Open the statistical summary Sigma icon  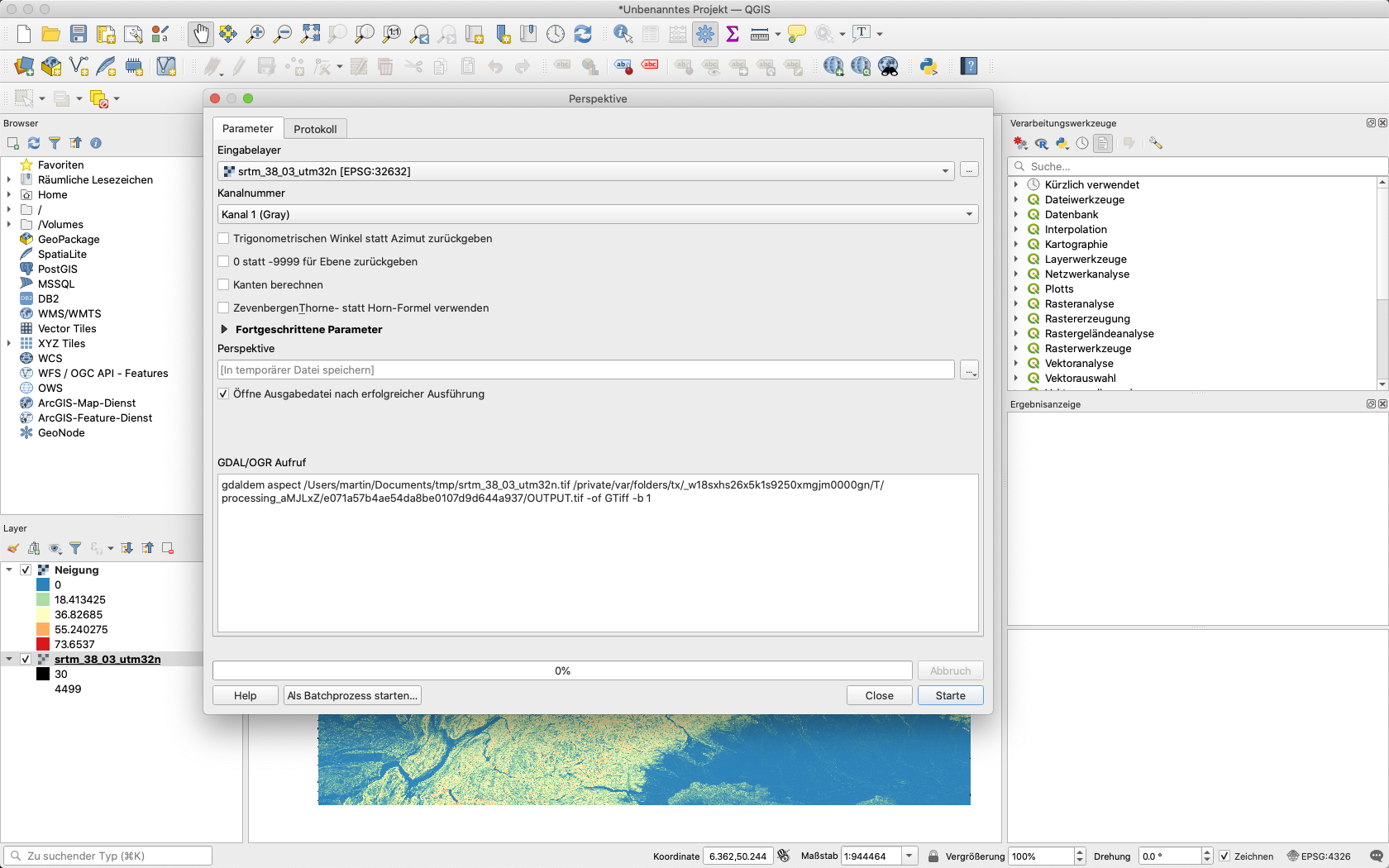pos(733,34)
